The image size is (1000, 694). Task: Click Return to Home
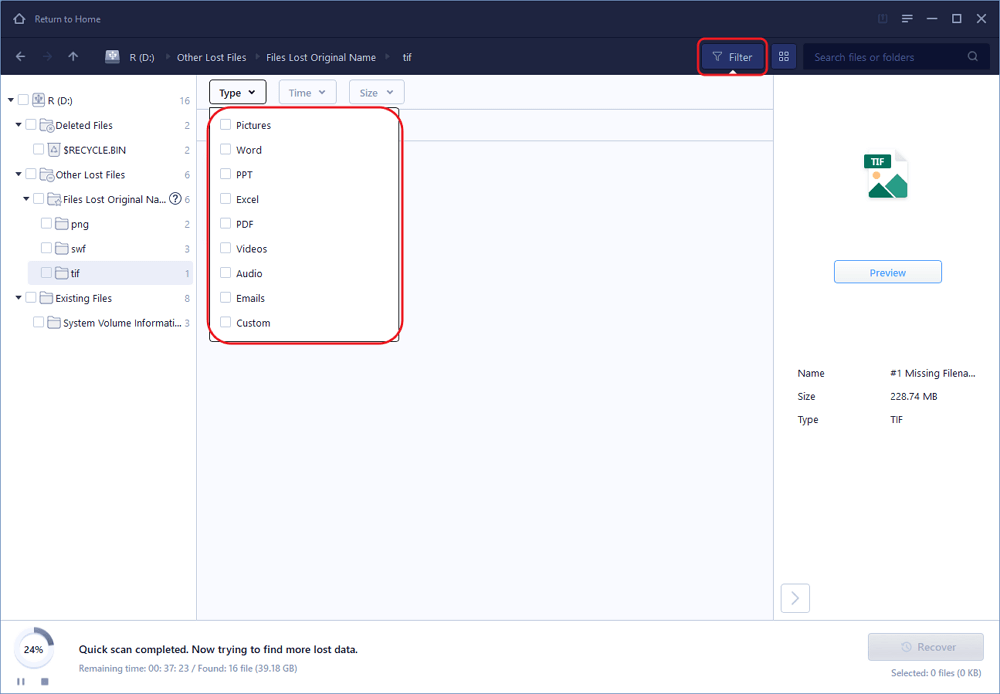[55, 18]
